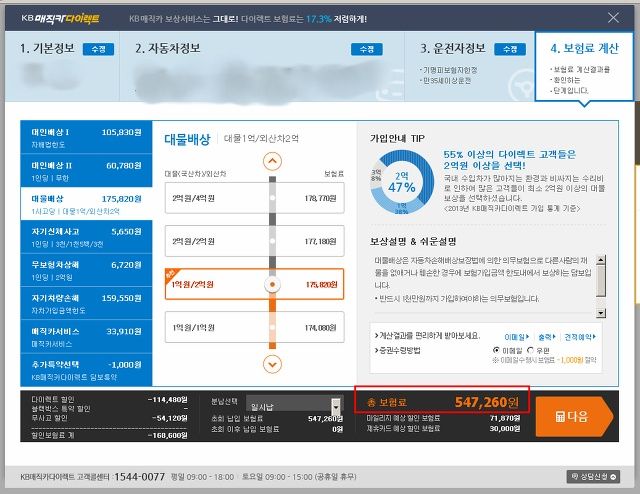The image size is (640, 494).
Task: Edit 운전자정보 with its 수정 button
Action: [x=510, y=49]
